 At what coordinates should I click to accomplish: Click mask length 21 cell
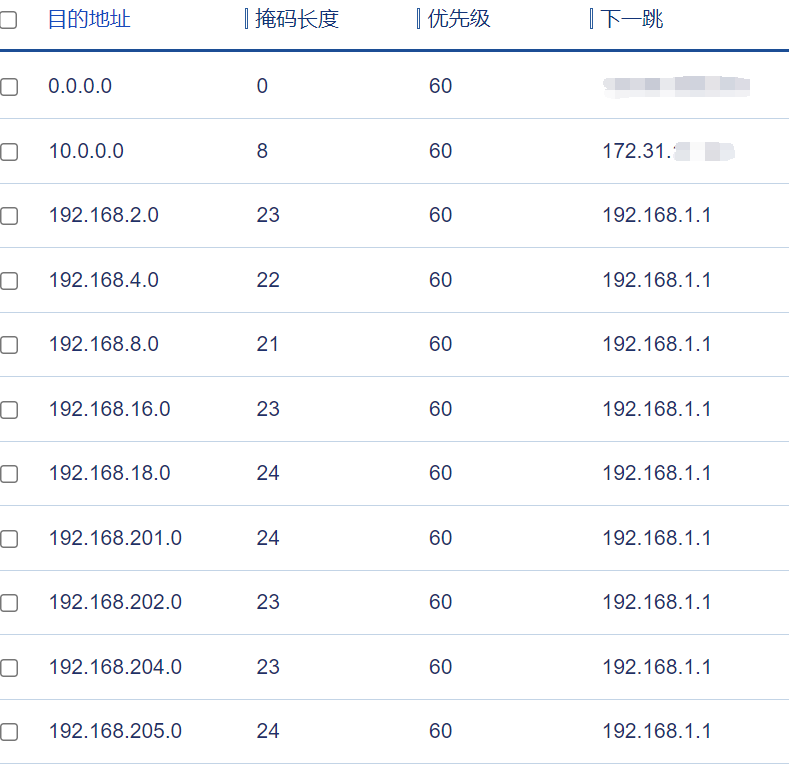tap(268, 344)
